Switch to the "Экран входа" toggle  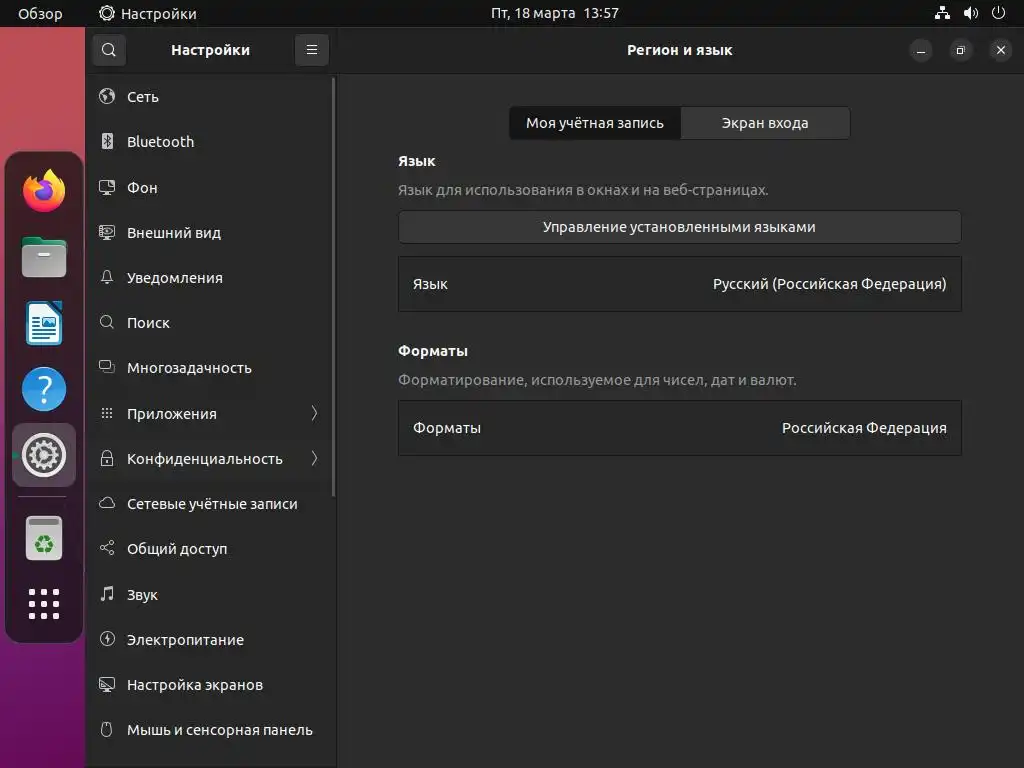pos(765,123)
